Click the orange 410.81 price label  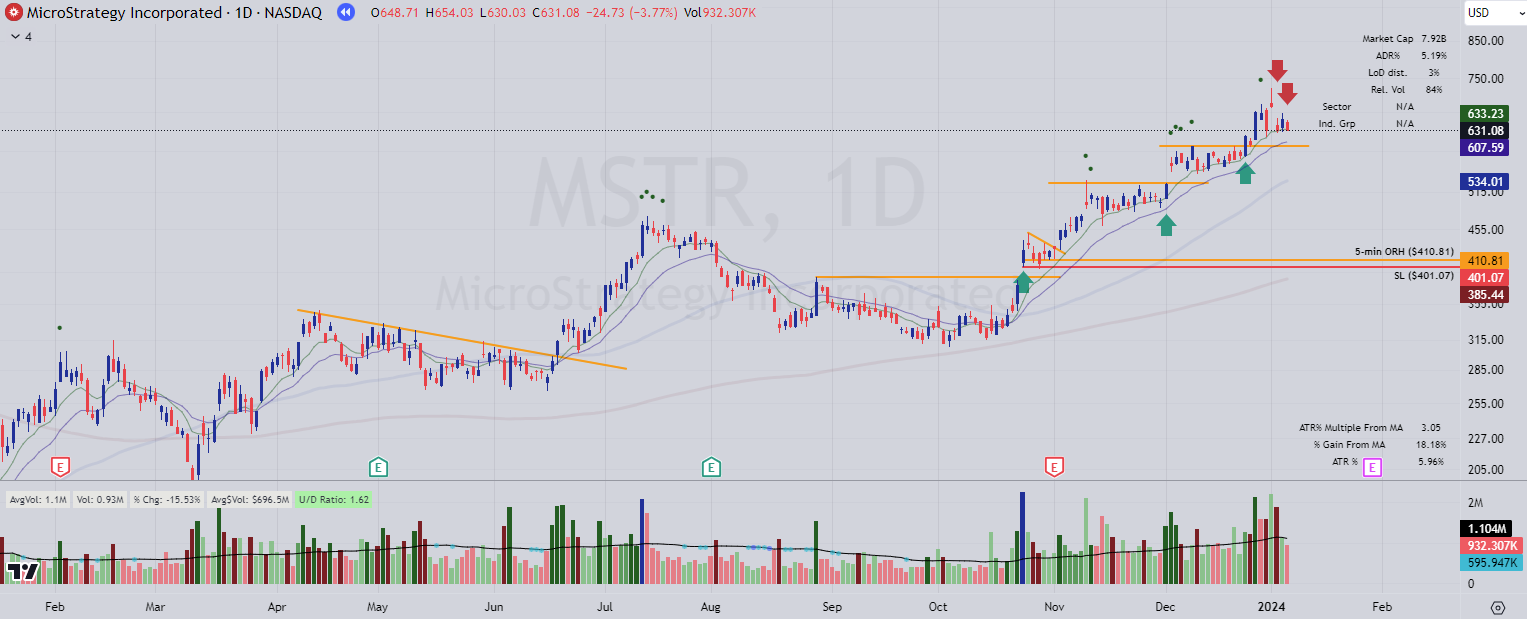coord(1485,260)
